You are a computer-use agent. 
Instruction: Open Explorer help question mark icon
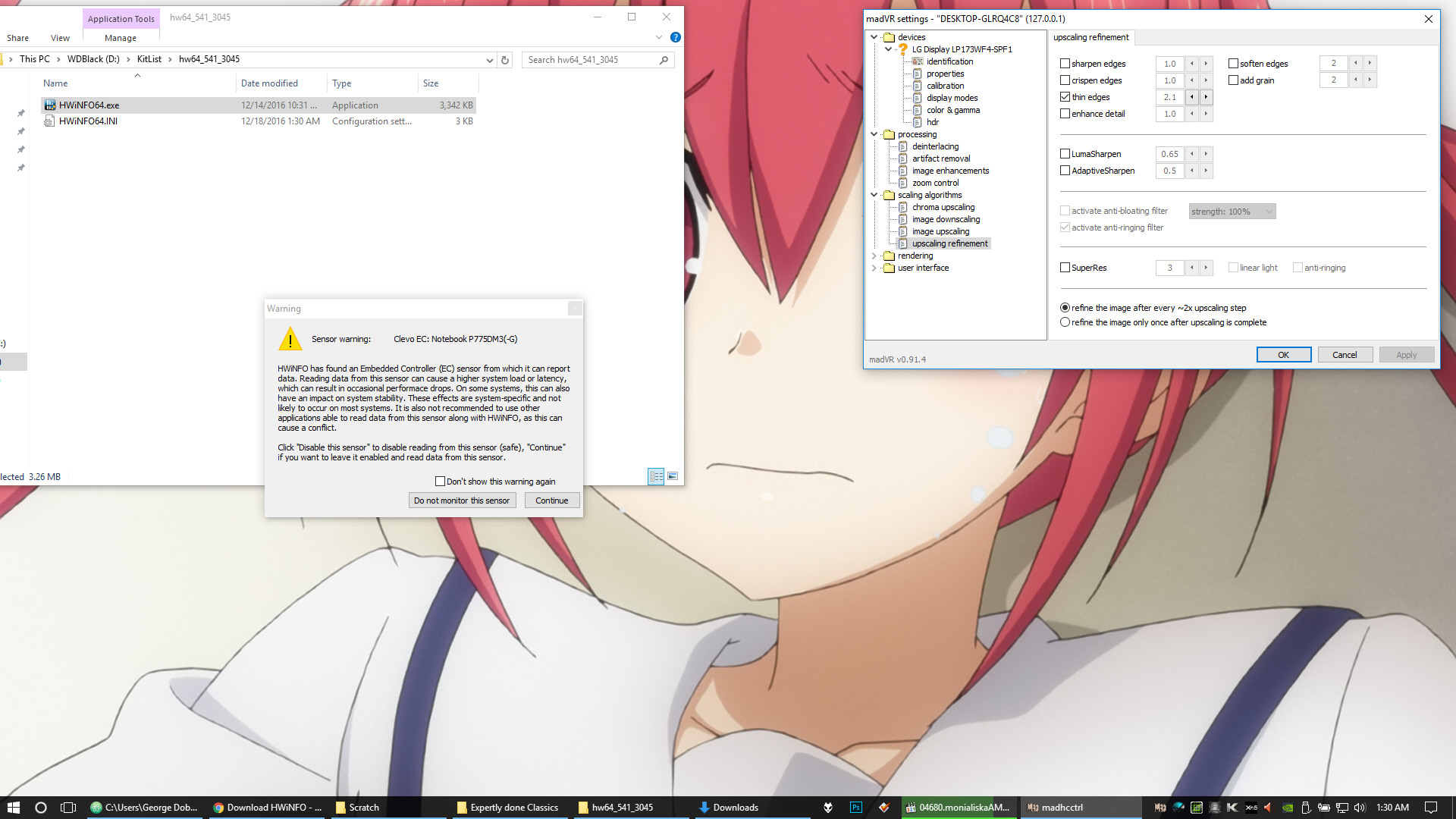675,37
